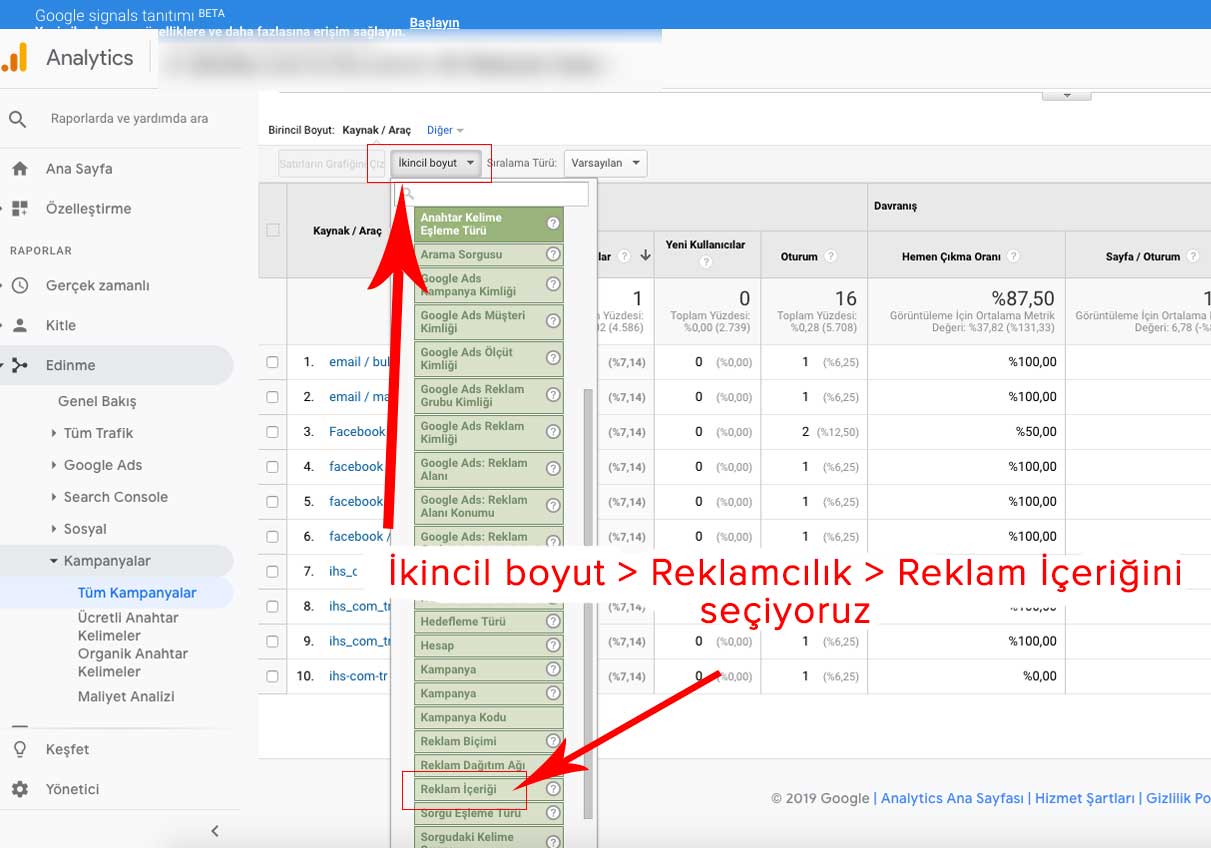Click help icon beside Google Ads Kampanya Kimliği
The height and width of the screenshot is (848, 1211).
tap(553, 284)
